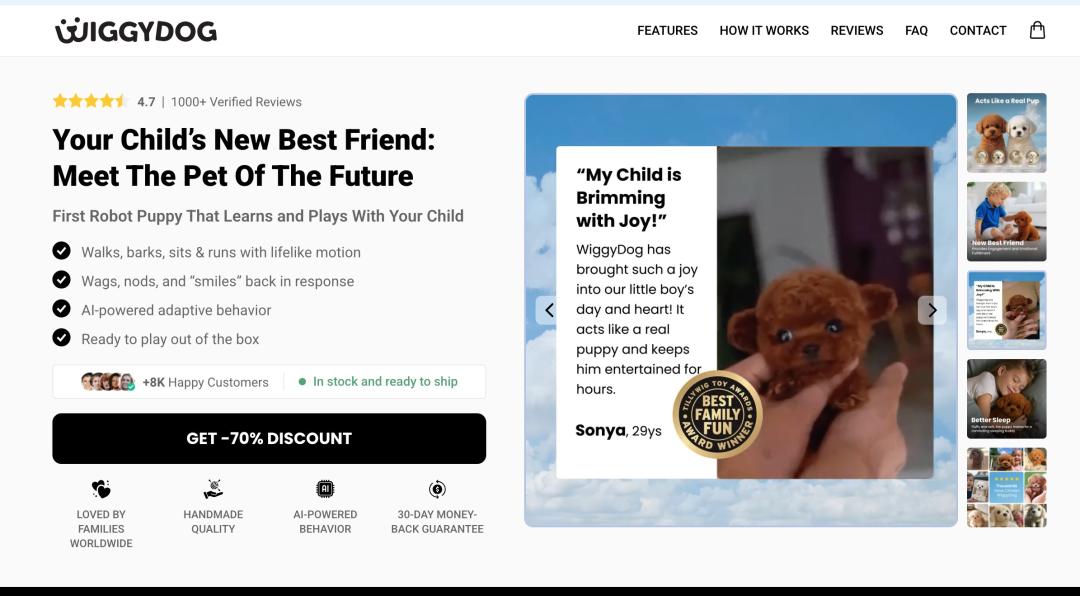Image resolution: width=1080 pixels, height=596 pixels.
Task: Click the happy customers avatar group
Action: 107,382
